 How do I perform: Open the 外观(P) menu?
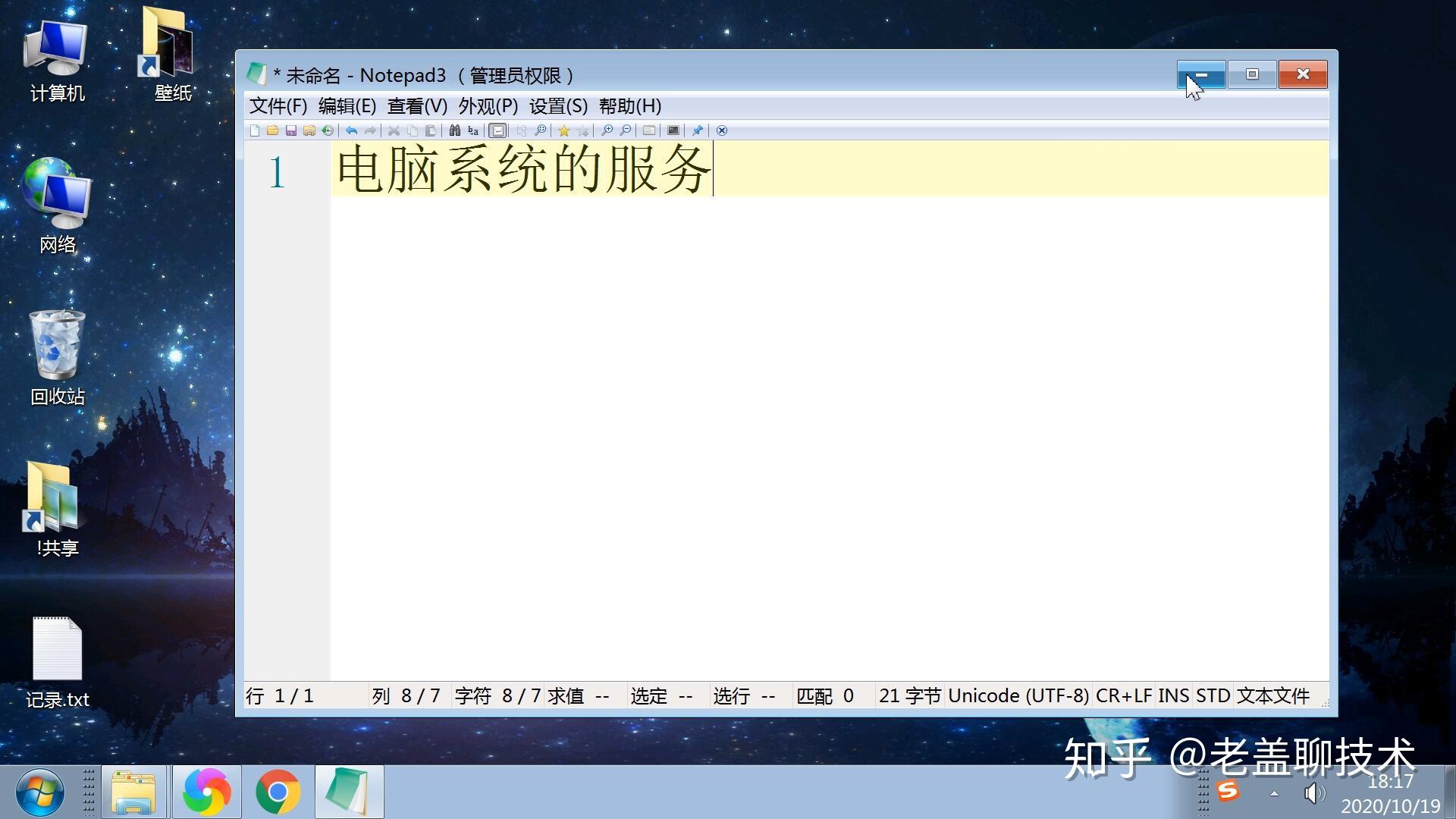pos(488,106)
